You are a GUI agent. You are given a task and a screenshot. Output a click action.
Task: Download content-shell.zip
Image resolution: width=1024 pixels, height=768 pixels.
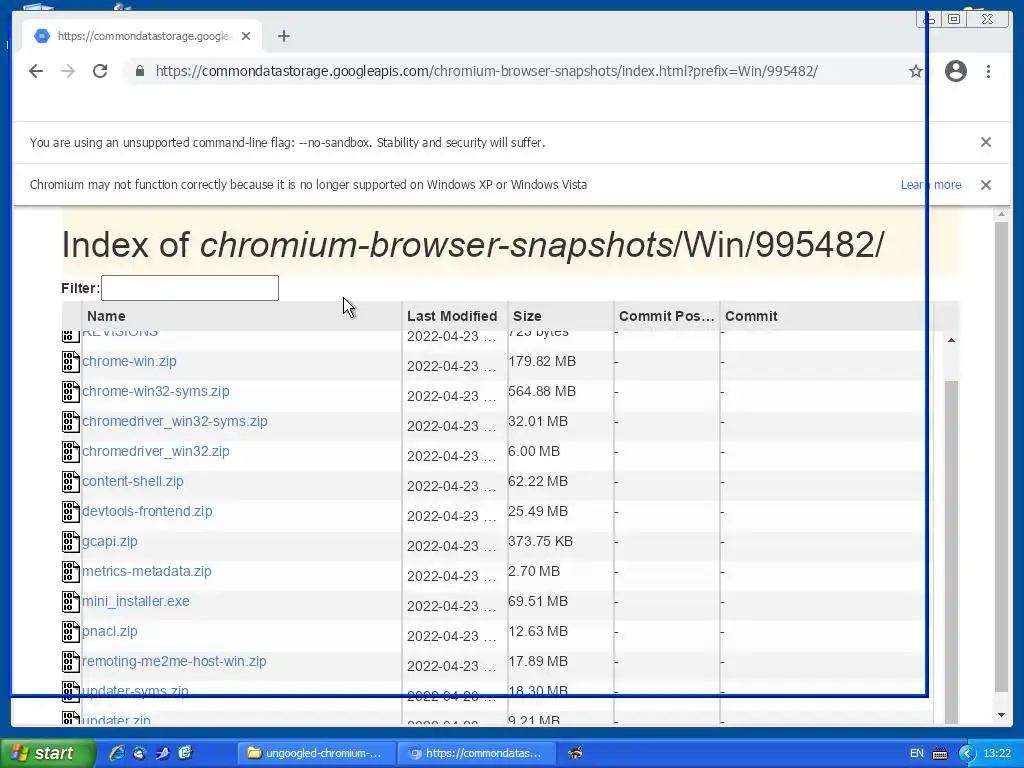pos(133,481)
